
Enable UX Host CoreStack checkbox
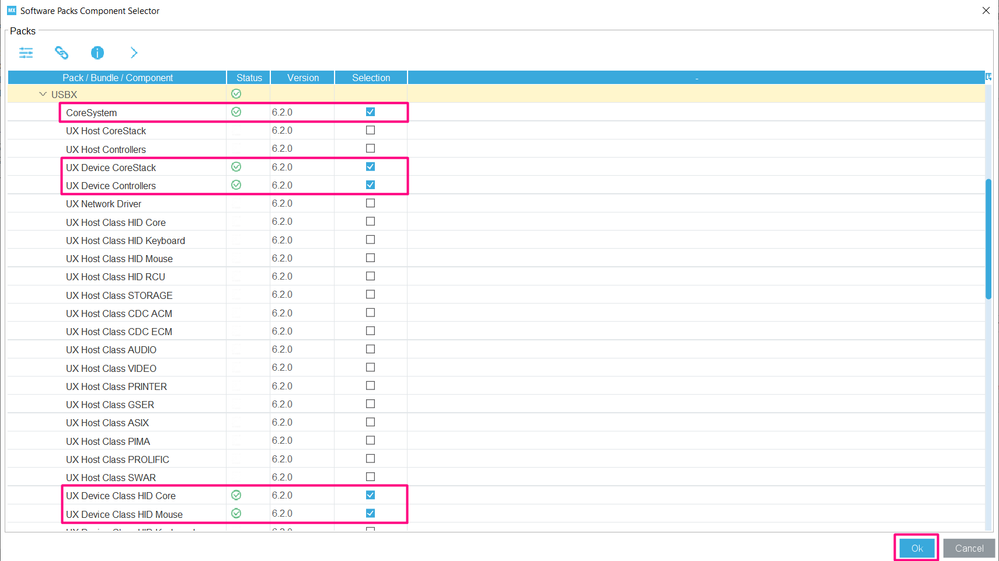coord(370,130)
